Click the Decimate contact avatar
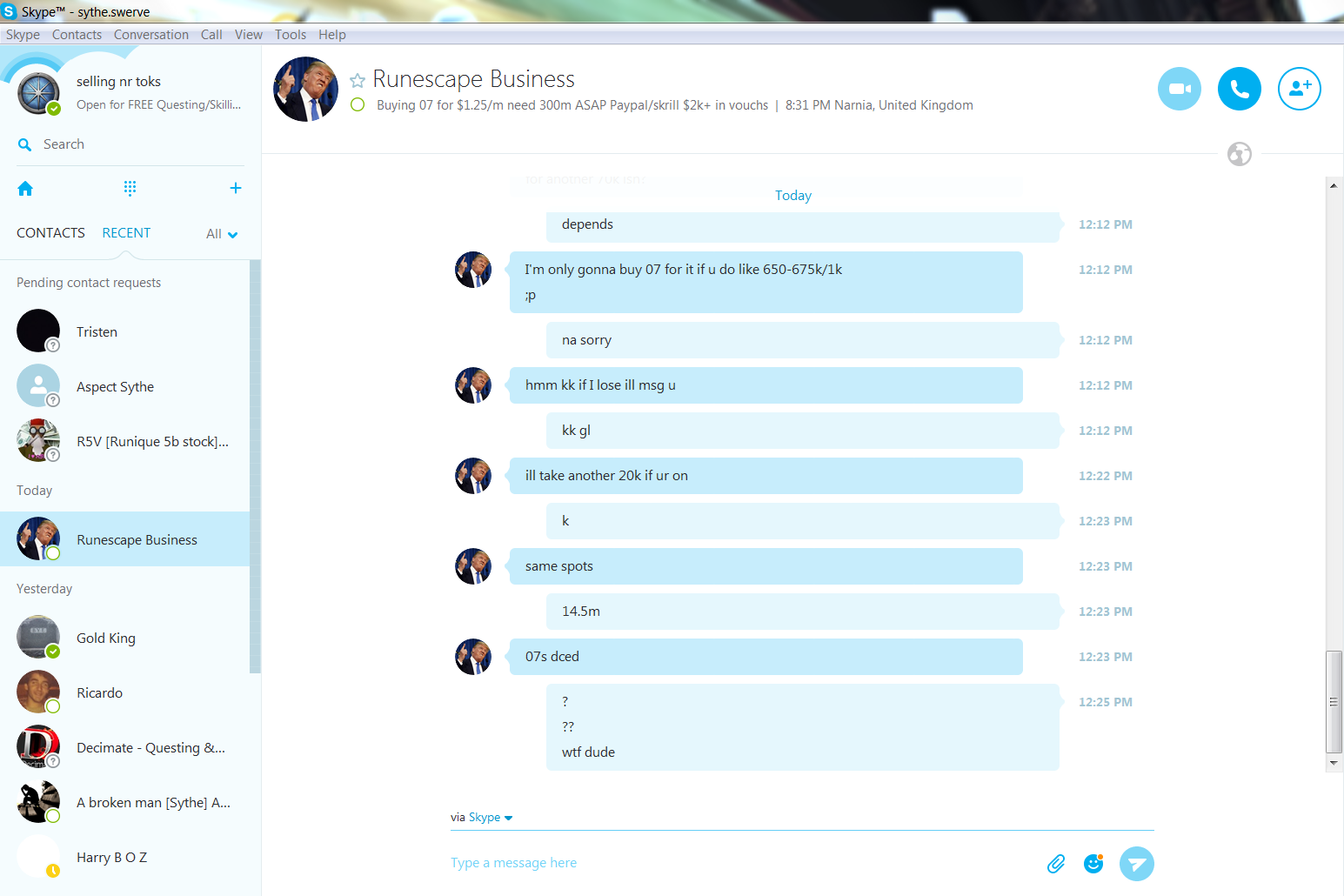 click(38, 746)
